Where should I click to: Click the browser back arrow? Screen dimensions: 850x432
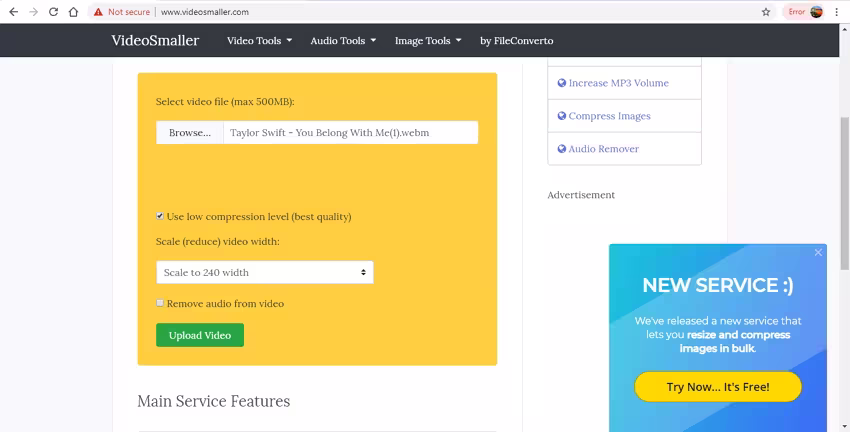click(13, 12)
